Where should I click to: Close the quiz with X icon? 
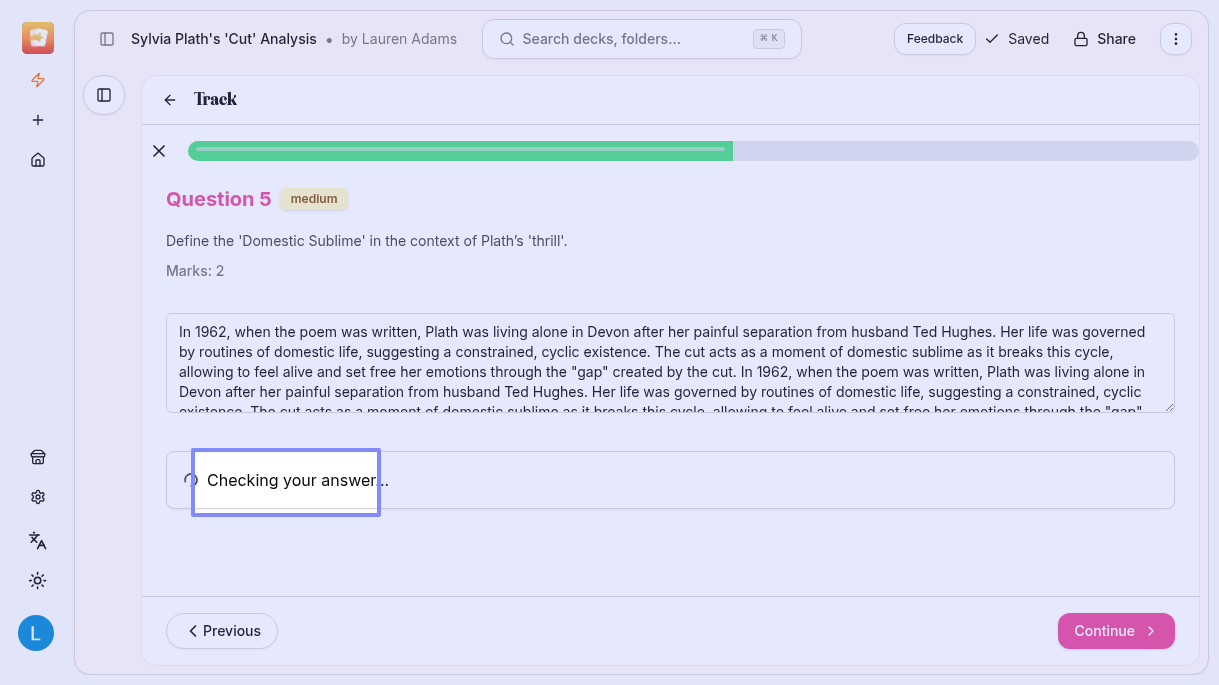coord(159,151)
